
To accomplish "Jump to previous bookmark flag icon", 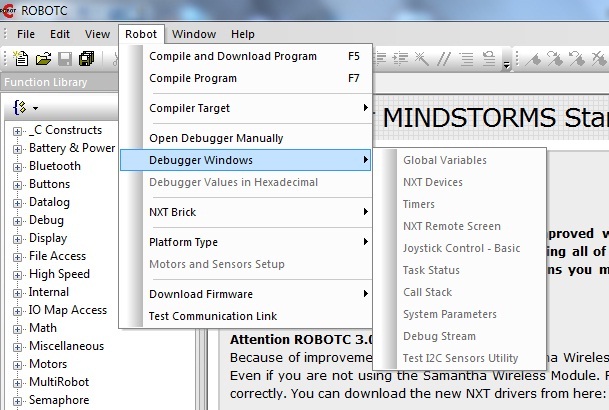I will (577, 59).
